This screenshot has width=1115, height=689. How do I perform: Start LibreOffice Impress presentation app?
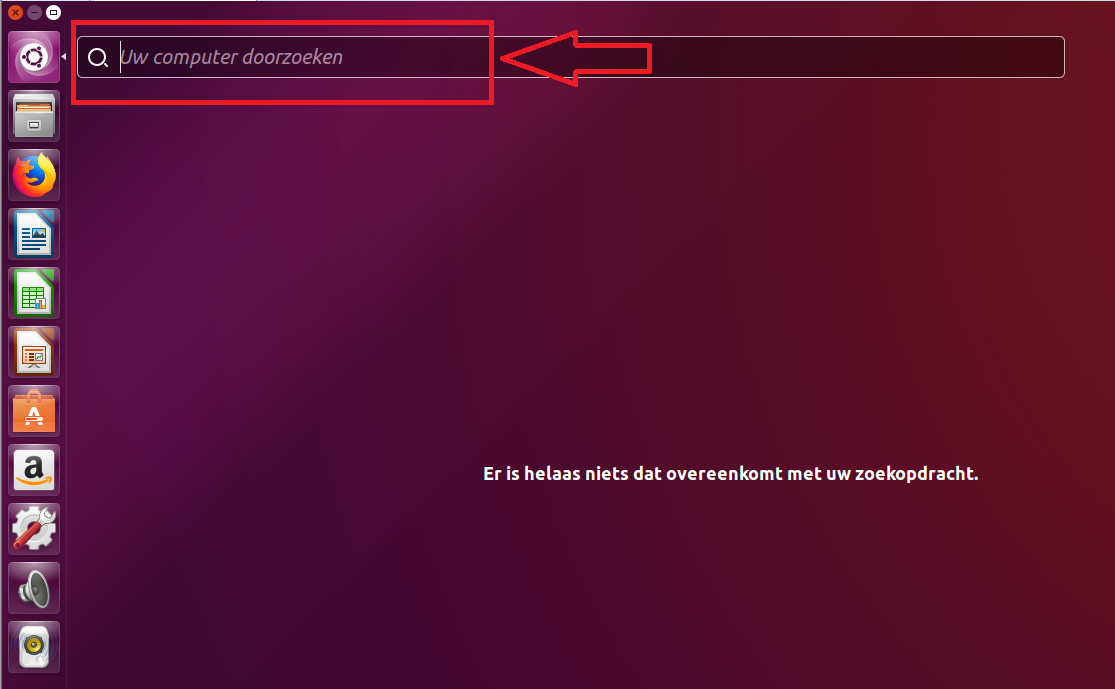[34, 352]
